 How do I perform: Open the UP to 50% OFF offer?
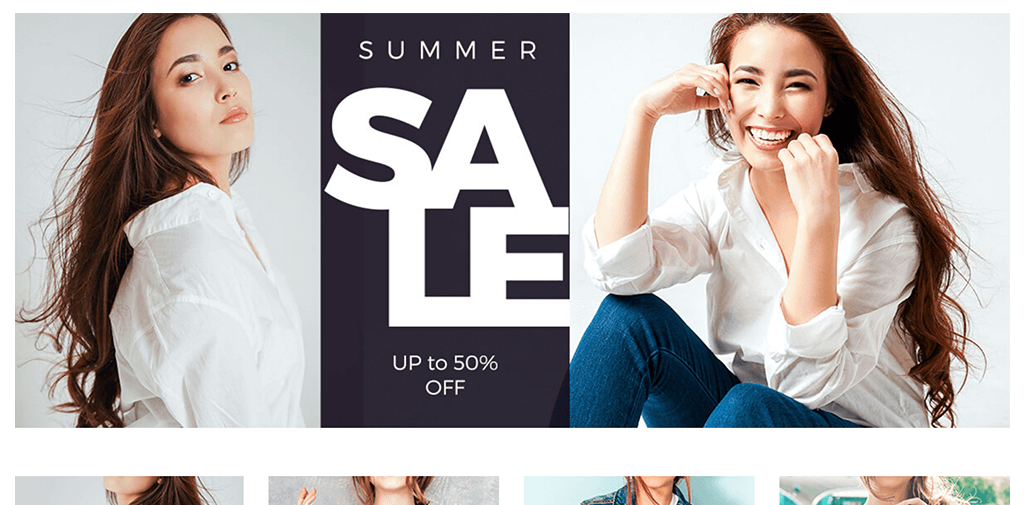pos(445,376)
